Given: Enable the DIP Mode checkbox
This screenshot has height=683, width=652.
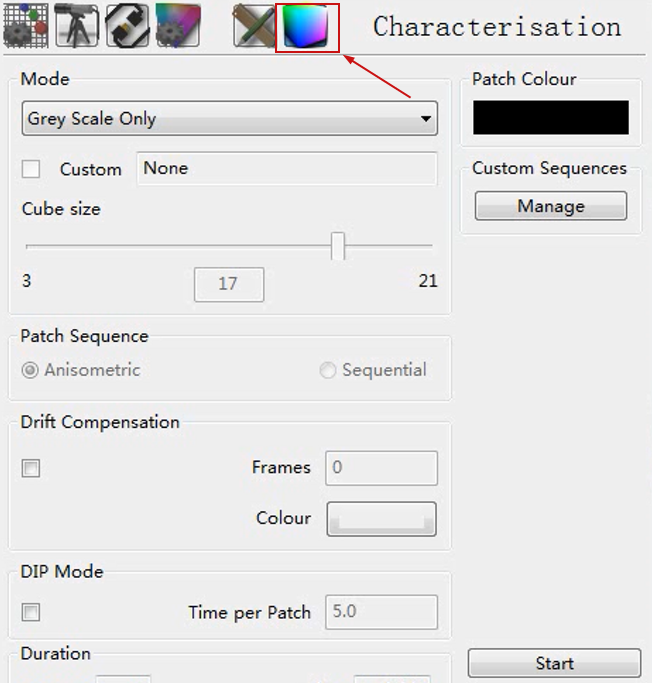Looking at the screenshot, I should click(31, 612).
